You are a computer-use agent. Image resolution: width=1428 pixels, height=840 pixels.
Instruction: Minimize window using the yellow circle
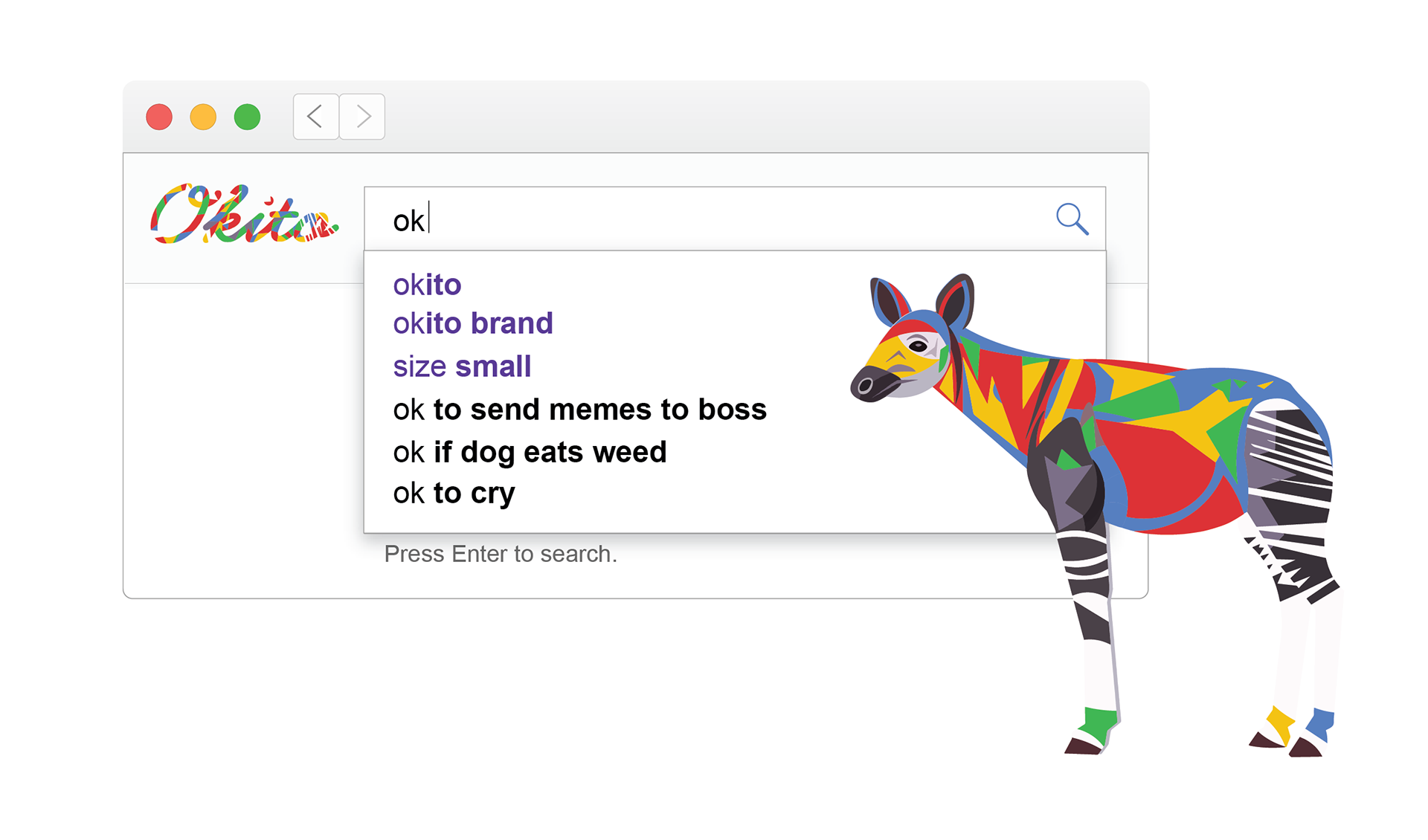click(x=203, y=117)
